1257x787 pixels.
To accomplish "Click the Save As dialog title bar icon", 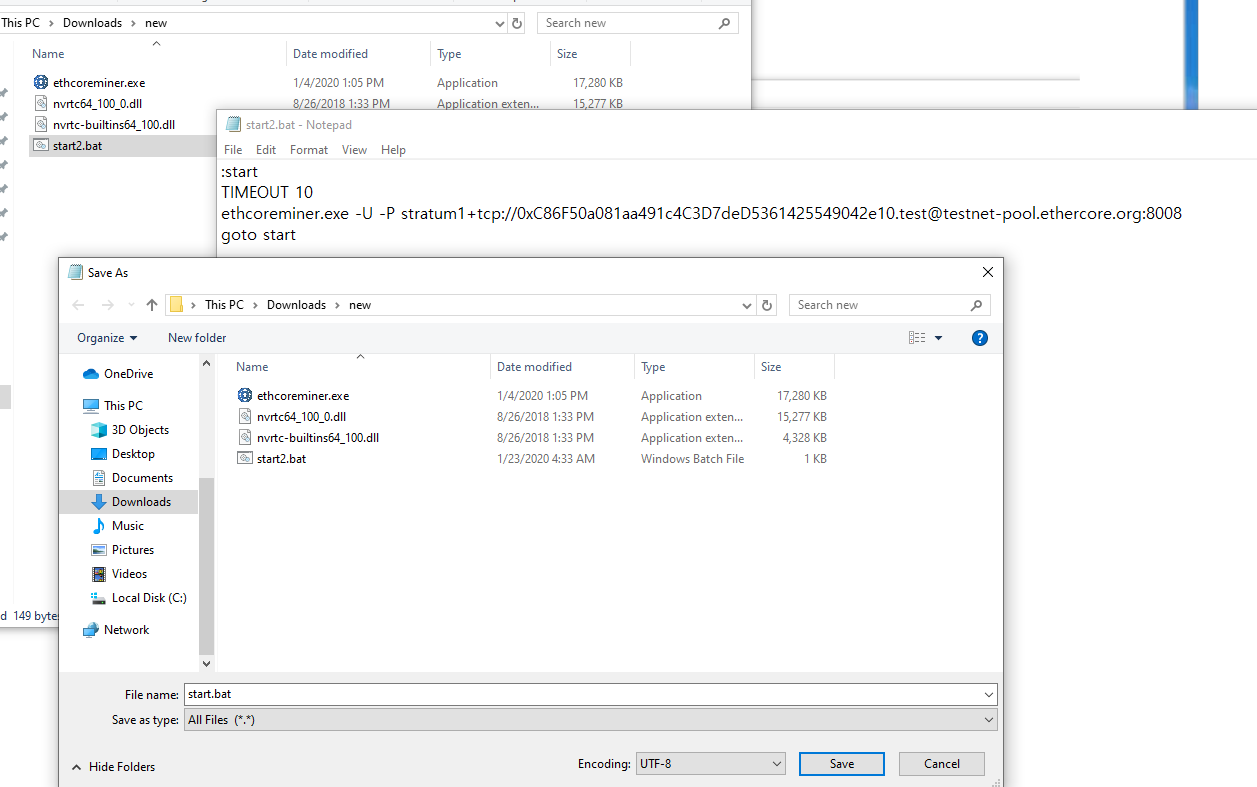I will (x=75, y=272).
